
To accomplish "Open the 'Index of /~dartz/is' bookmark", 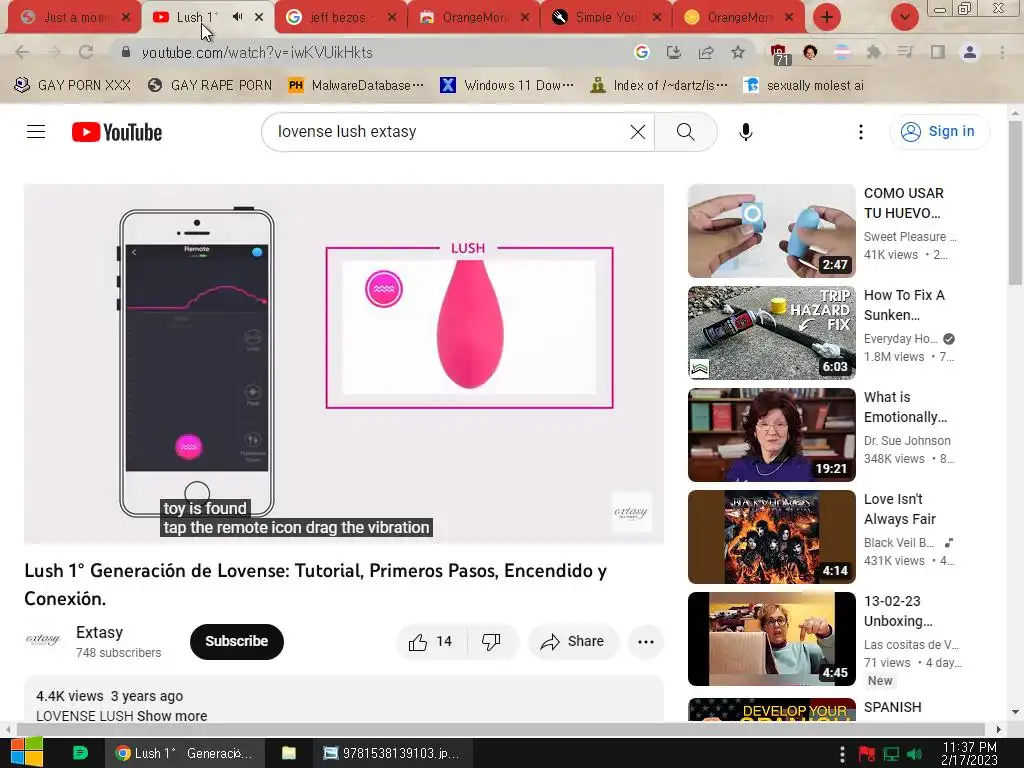I will (x=659, y=86).
